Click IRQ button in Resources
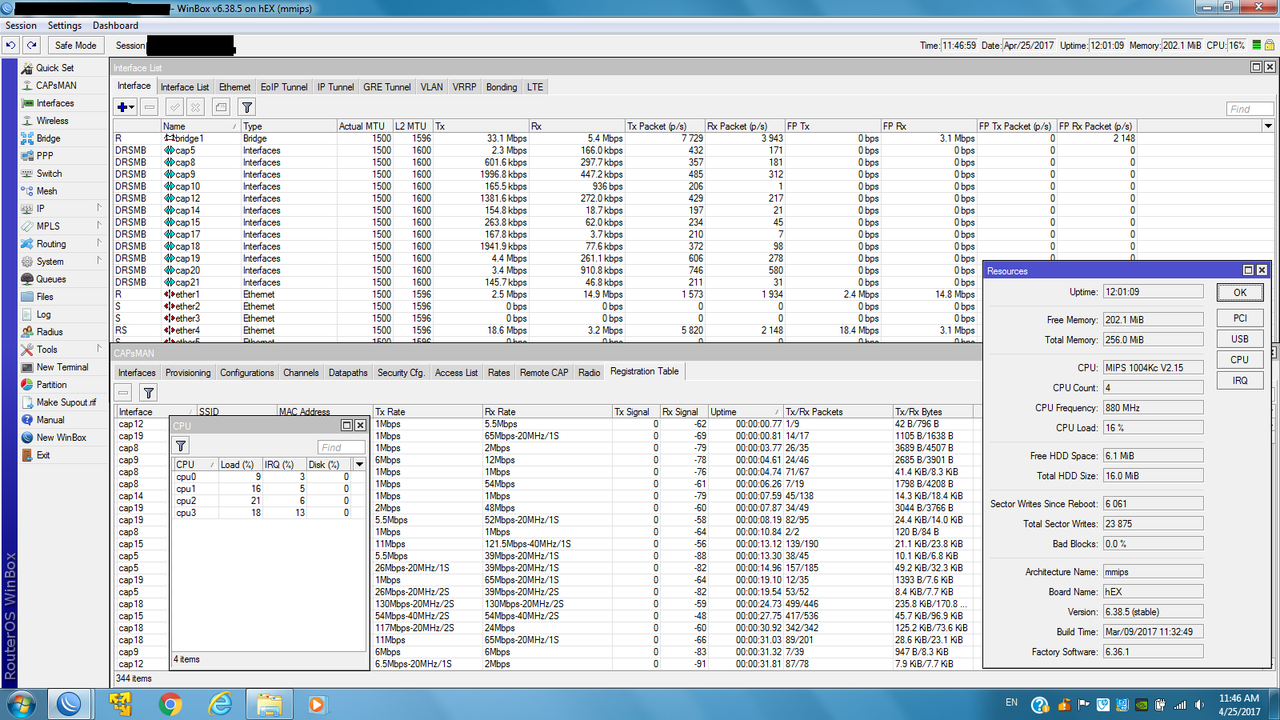The height and width of the screenshot is (720, 1280). (x=1239, y=381)
